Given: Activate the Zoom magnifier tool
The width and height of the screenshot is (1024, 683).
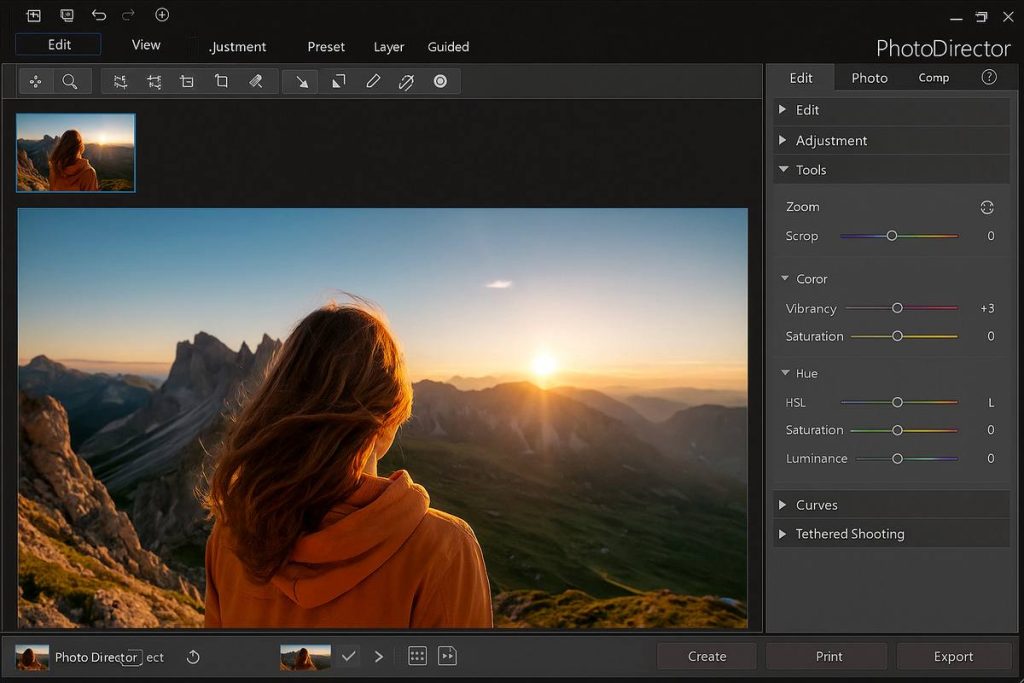Looking at the screenshot, I should pos(70,81).
